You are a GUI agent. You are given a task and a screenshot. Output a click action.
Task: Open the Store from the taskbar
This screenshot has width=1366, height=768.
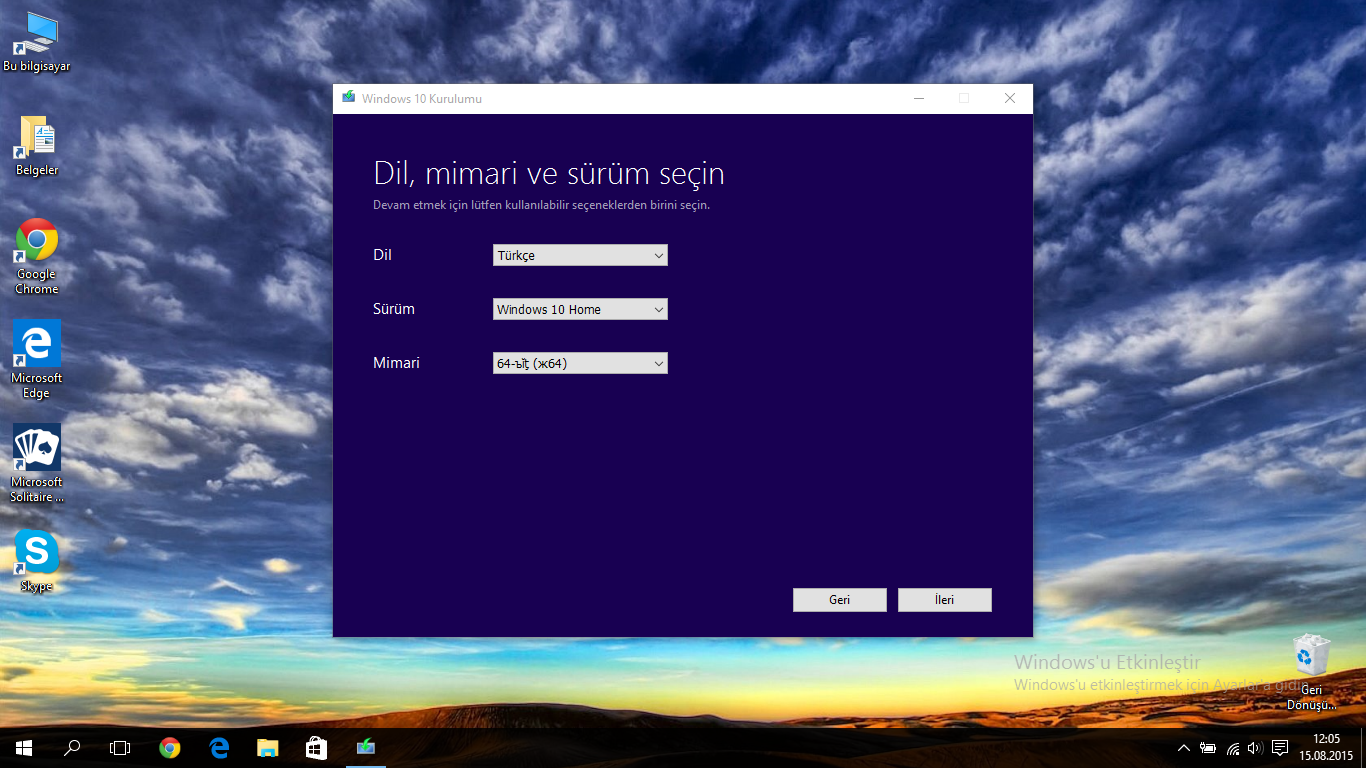click(x=316, y=747)
